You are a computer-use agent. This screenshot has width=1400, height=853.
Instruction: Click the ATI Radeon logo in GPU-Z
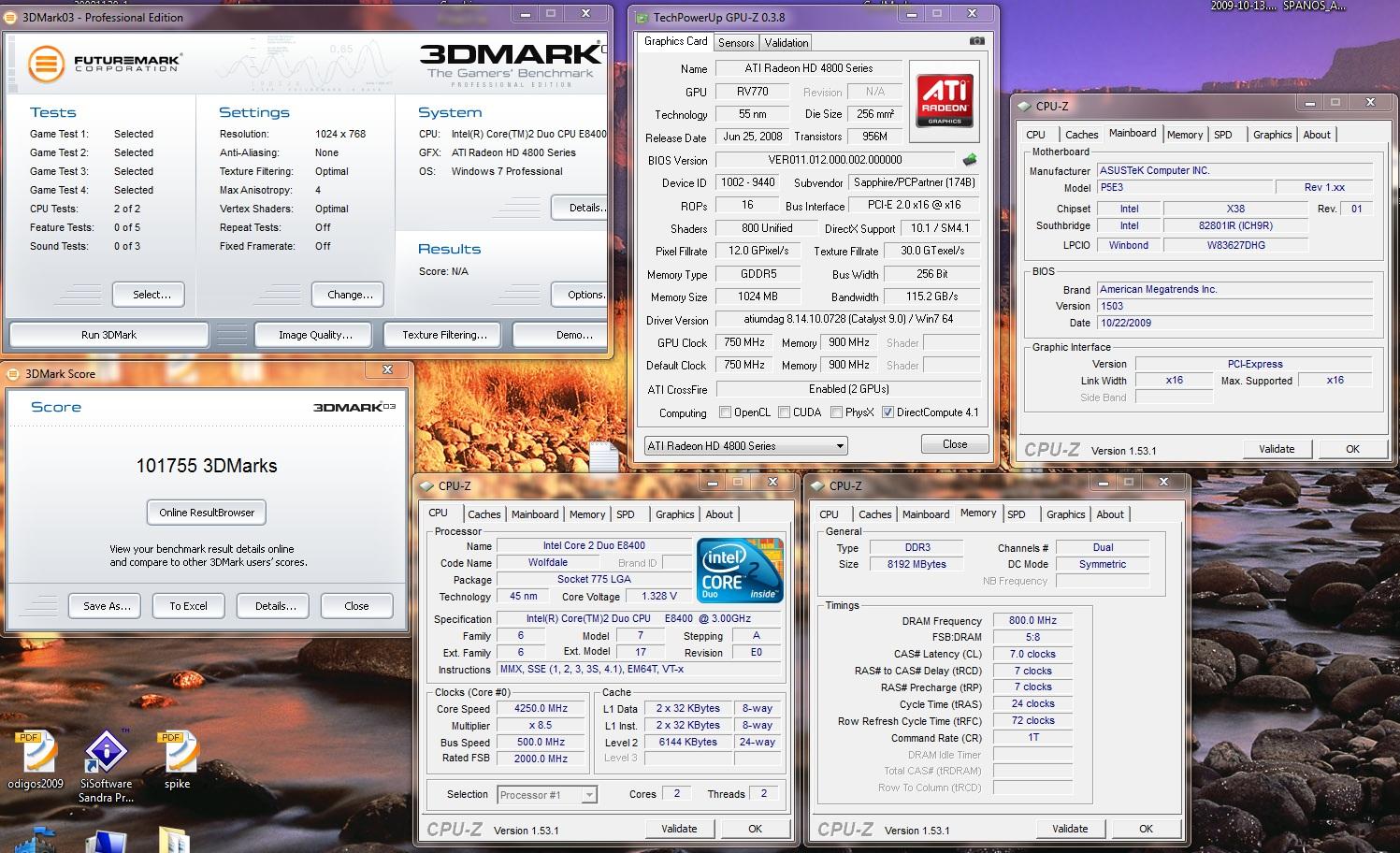coord(945,101)
